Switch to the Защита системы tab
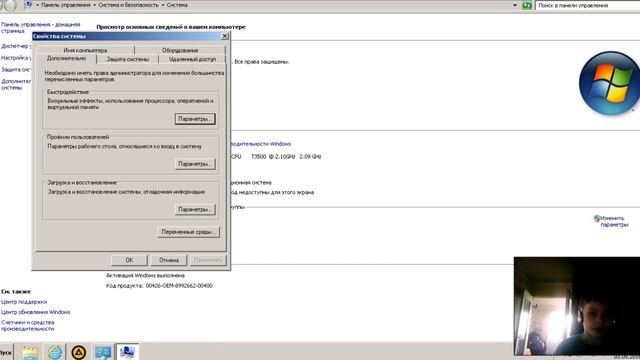Image resolution: width=640 pixels, height=360 pixels. (127, 59)
